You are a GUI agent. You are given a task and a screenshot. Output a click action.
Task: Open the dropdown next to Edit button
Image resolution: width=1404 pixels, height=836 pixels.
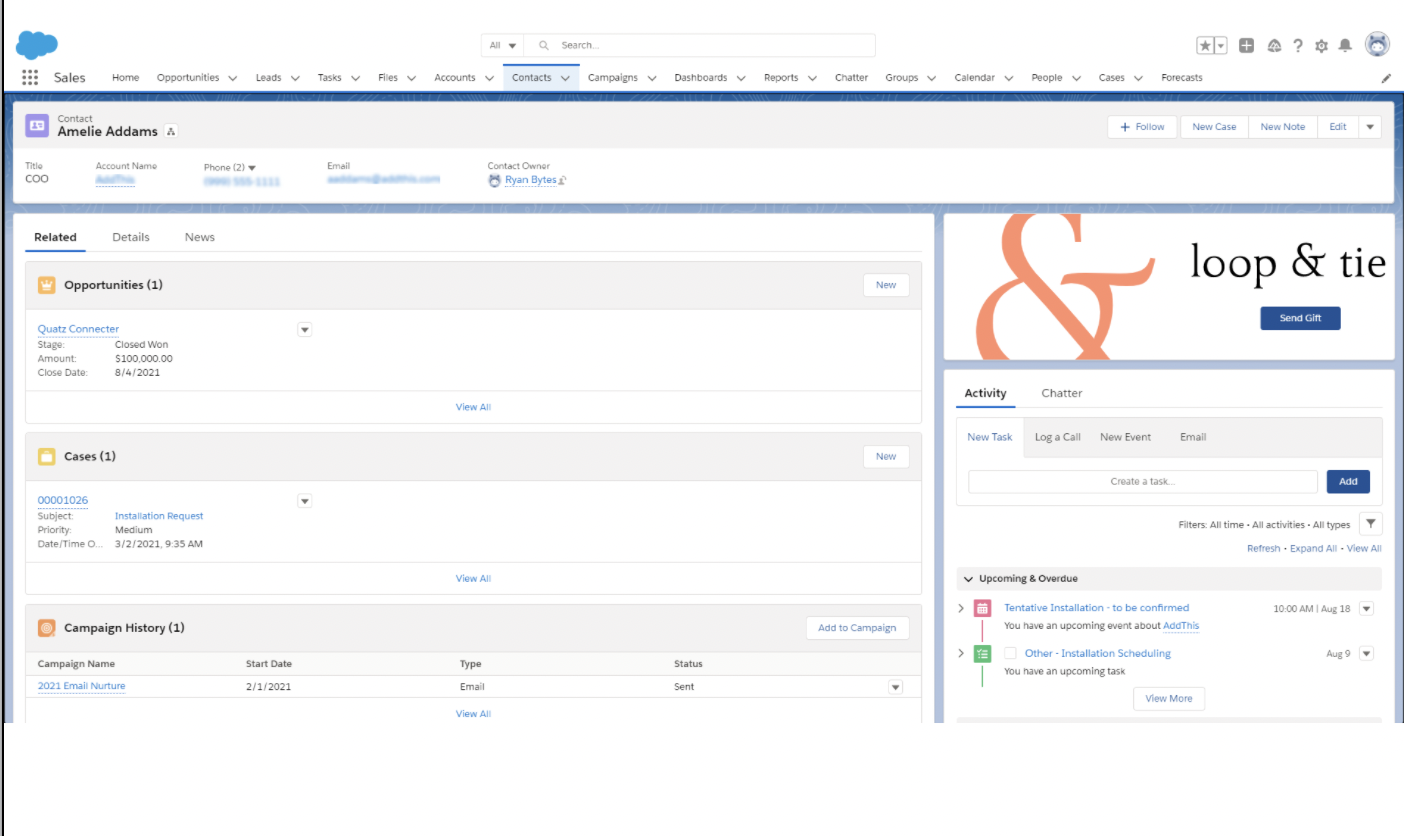point(1370,127)
